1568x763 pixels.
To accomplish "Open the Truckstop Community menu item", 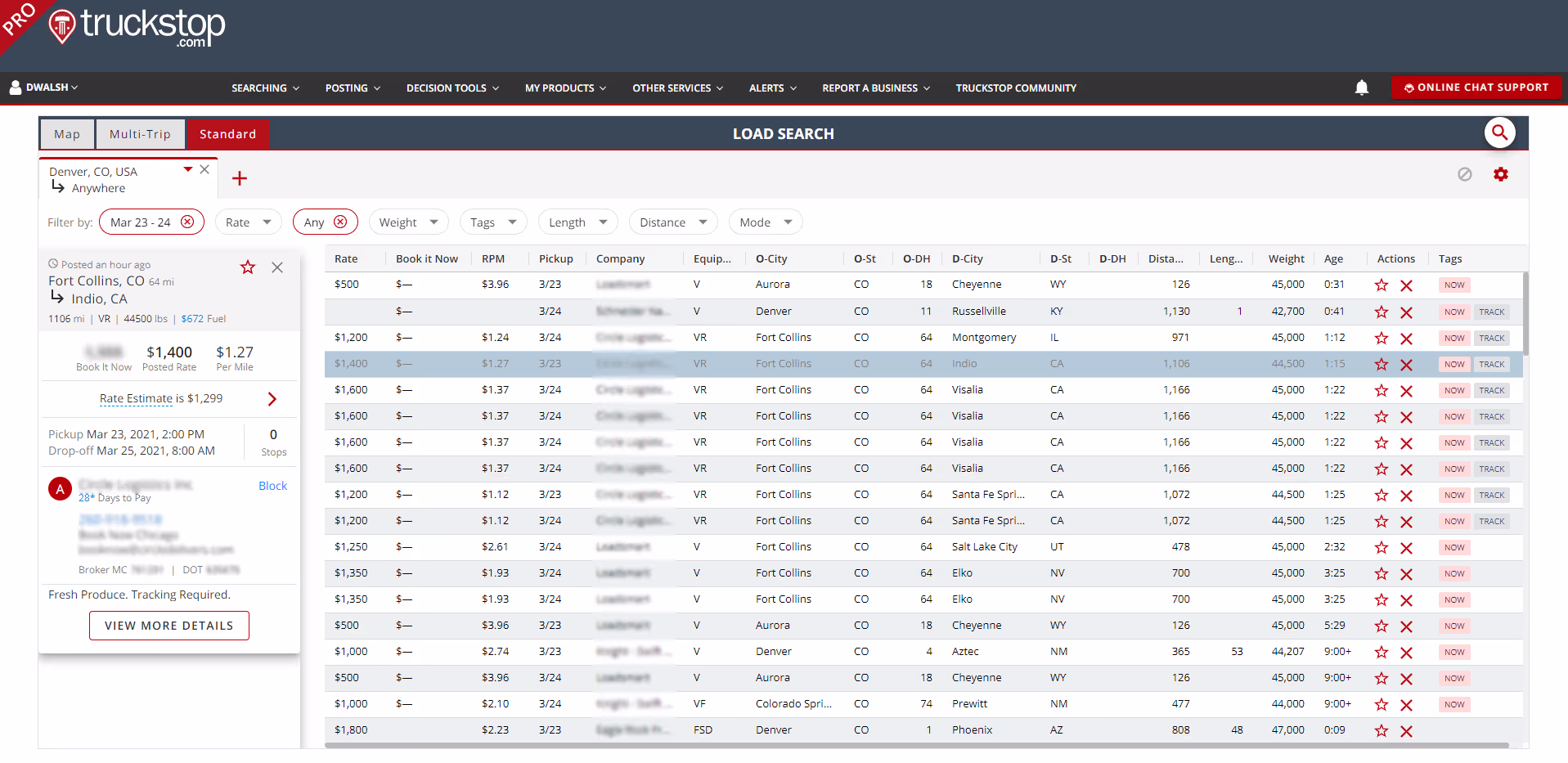I will coord(1015,88).
